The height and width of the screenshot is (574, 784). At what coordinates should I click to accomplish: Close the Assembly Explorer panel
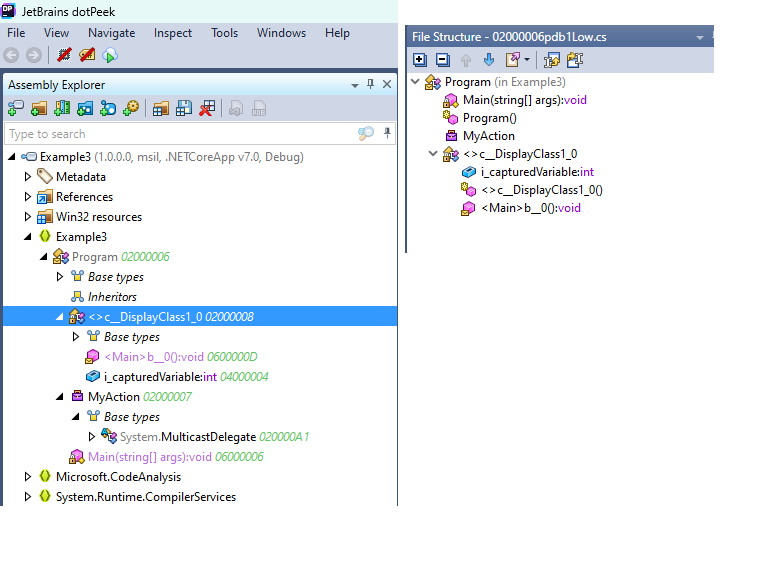(x=387, y=84)
